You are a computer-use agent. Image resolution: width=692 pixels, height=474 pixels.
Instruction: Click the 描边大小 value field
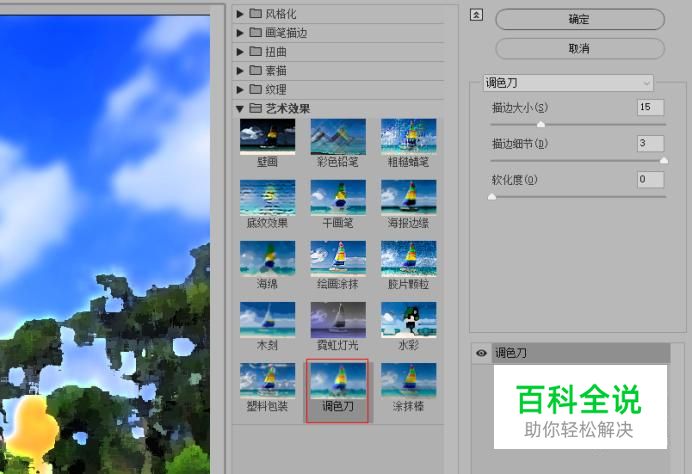[651, 107]
